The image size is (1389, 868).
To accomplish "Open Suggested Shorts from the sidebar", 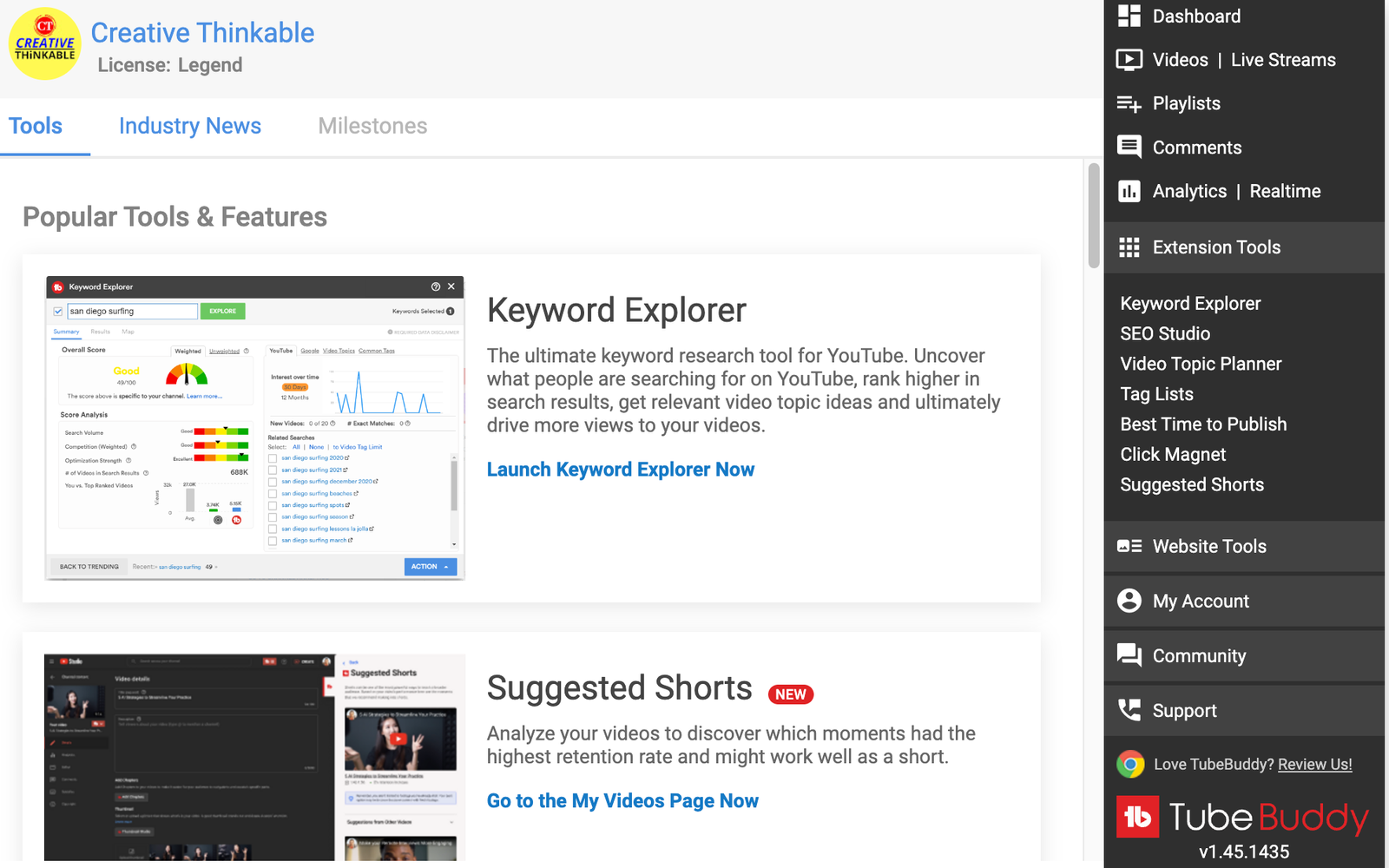I will [x=1192, y=484].
